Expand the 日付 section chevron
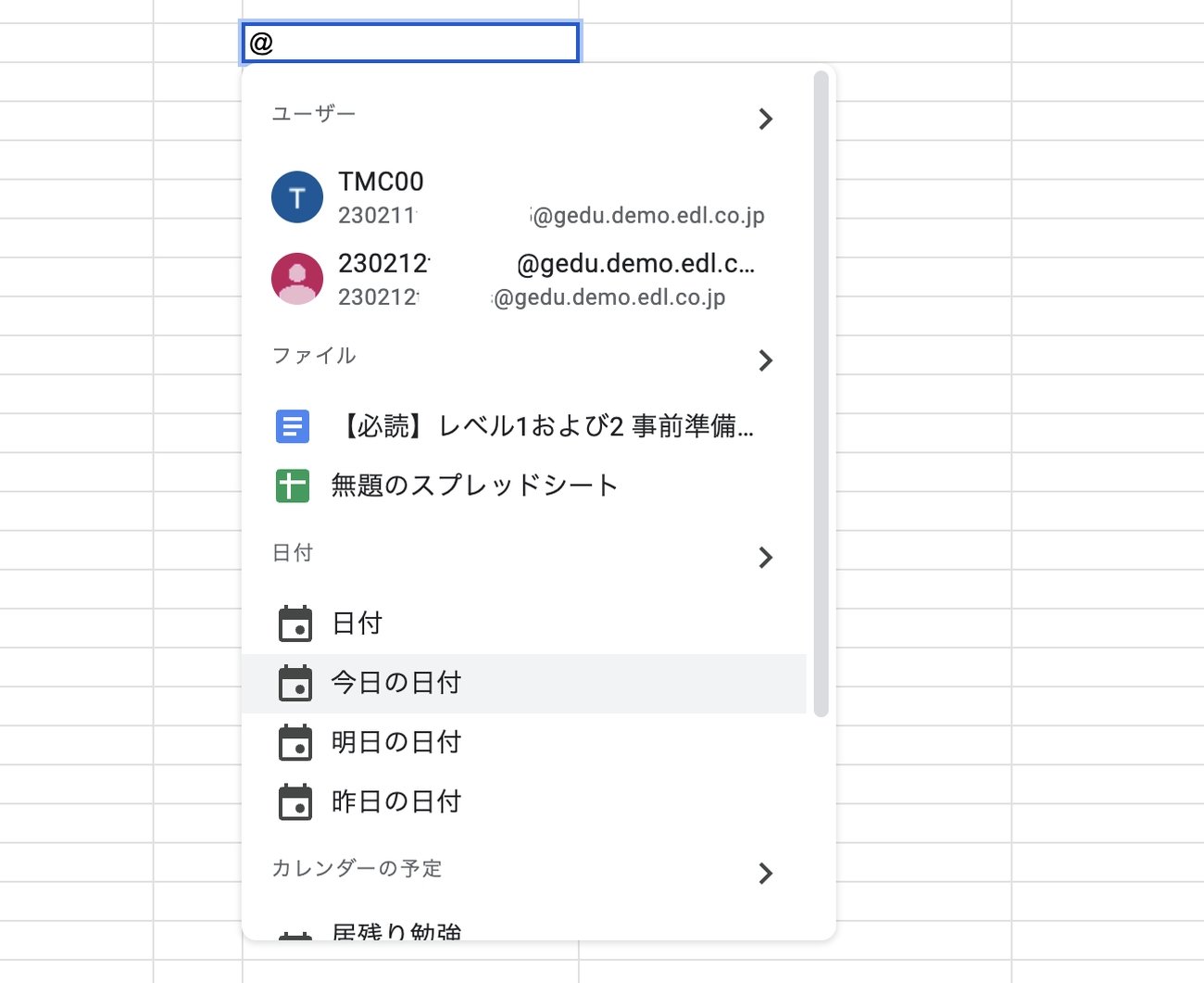 point(765,557)
